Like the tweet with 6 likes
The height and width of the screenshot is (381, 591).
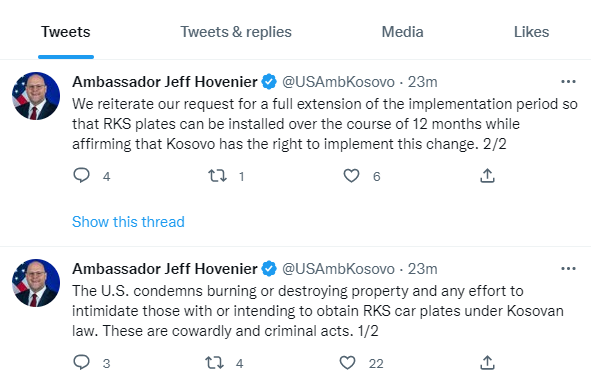(x=351, y=176)
